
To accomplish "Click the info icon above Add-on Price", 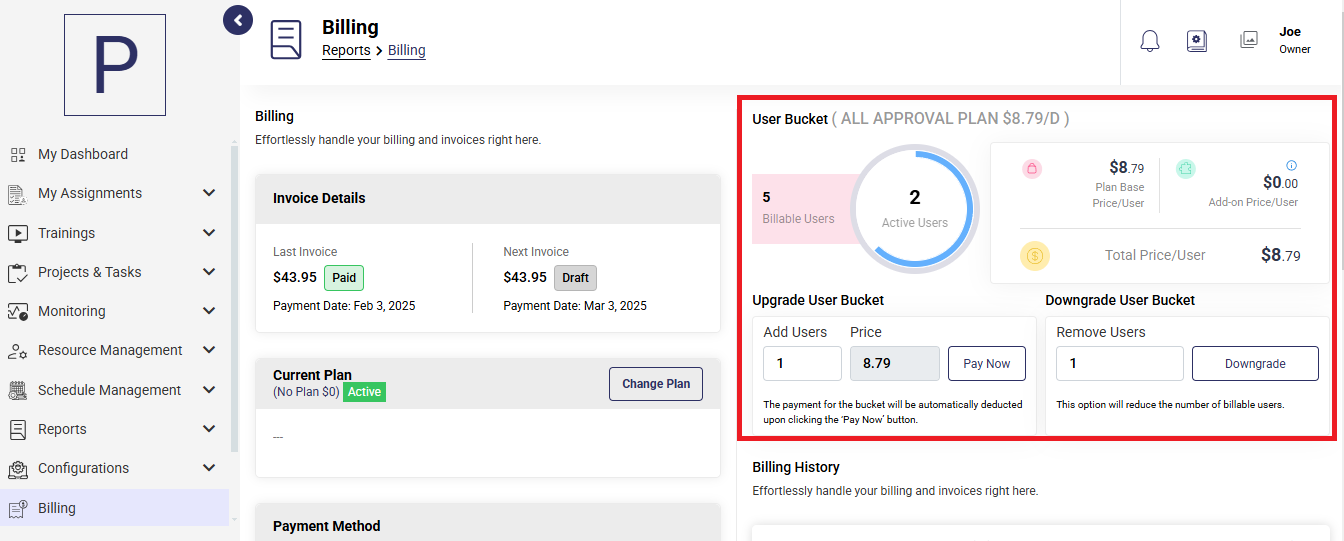I will click(1291, 165).
